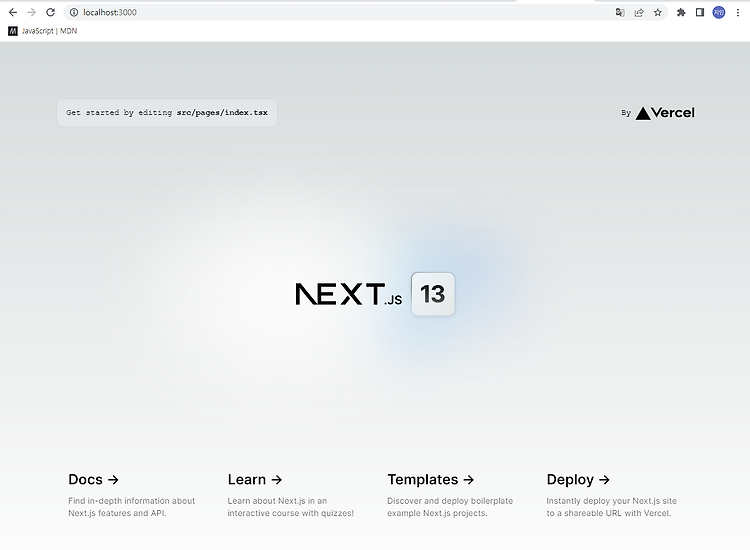Open the Docs card
Screen dimensions: 750x550
click(132, 495)
